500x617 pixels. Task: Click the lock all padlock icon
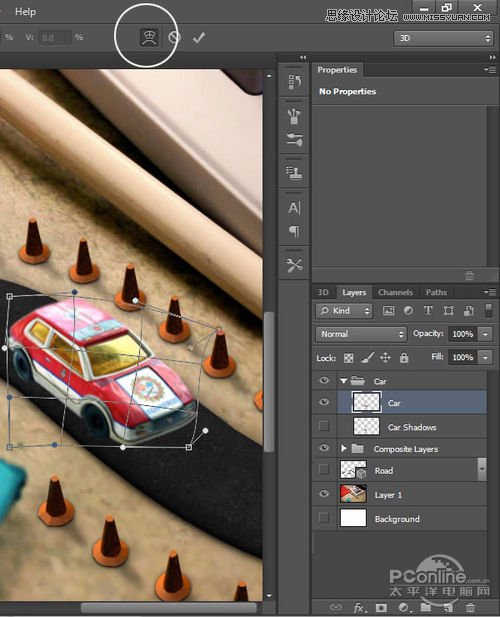pyautogui.click(x=404, y=358)
